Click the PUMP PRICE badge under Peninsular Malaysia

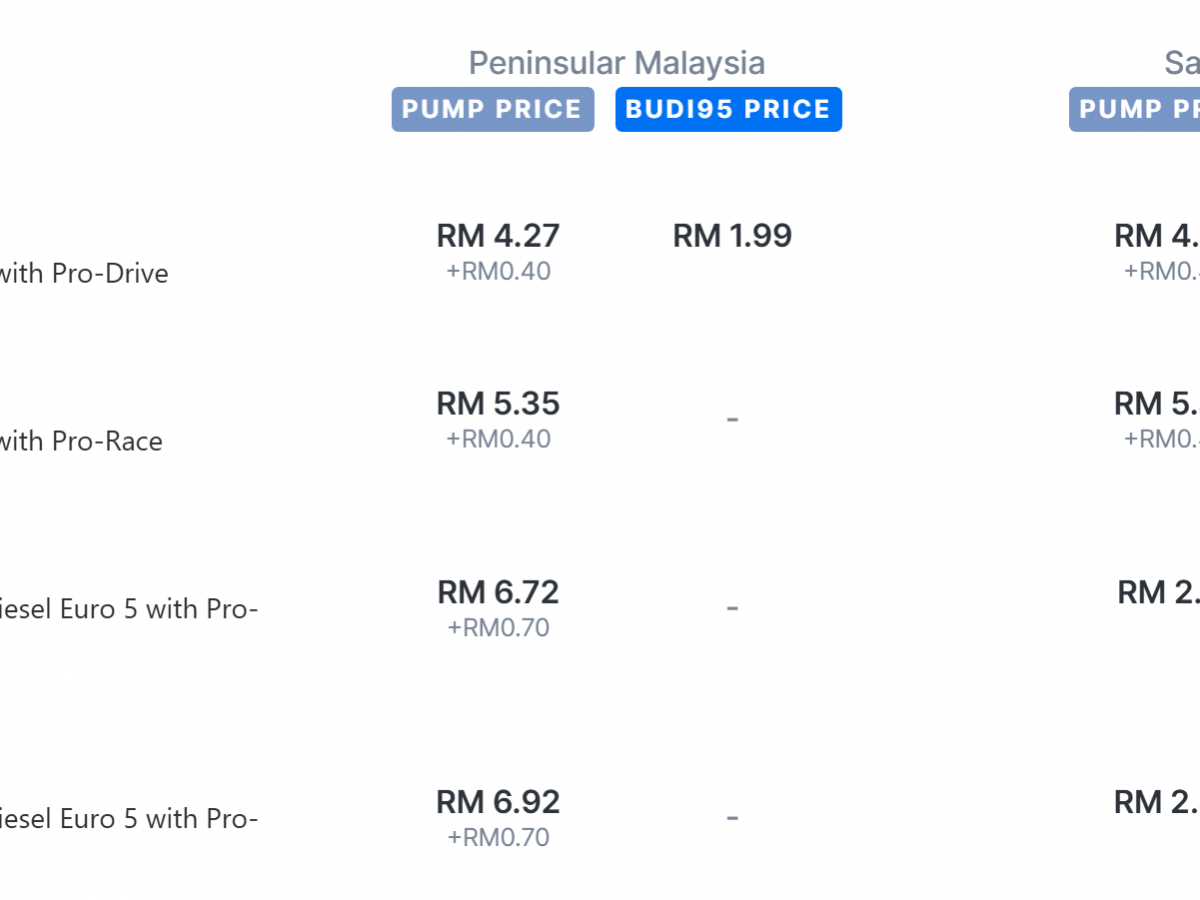point(492,109)
